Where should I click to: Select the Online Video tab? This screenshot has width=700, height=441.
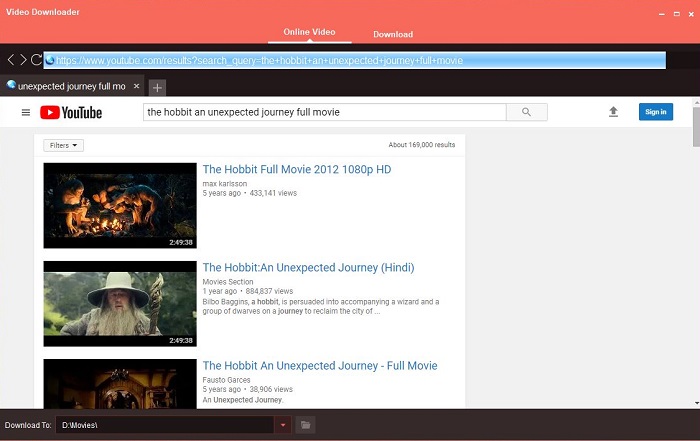pos(310,34)
